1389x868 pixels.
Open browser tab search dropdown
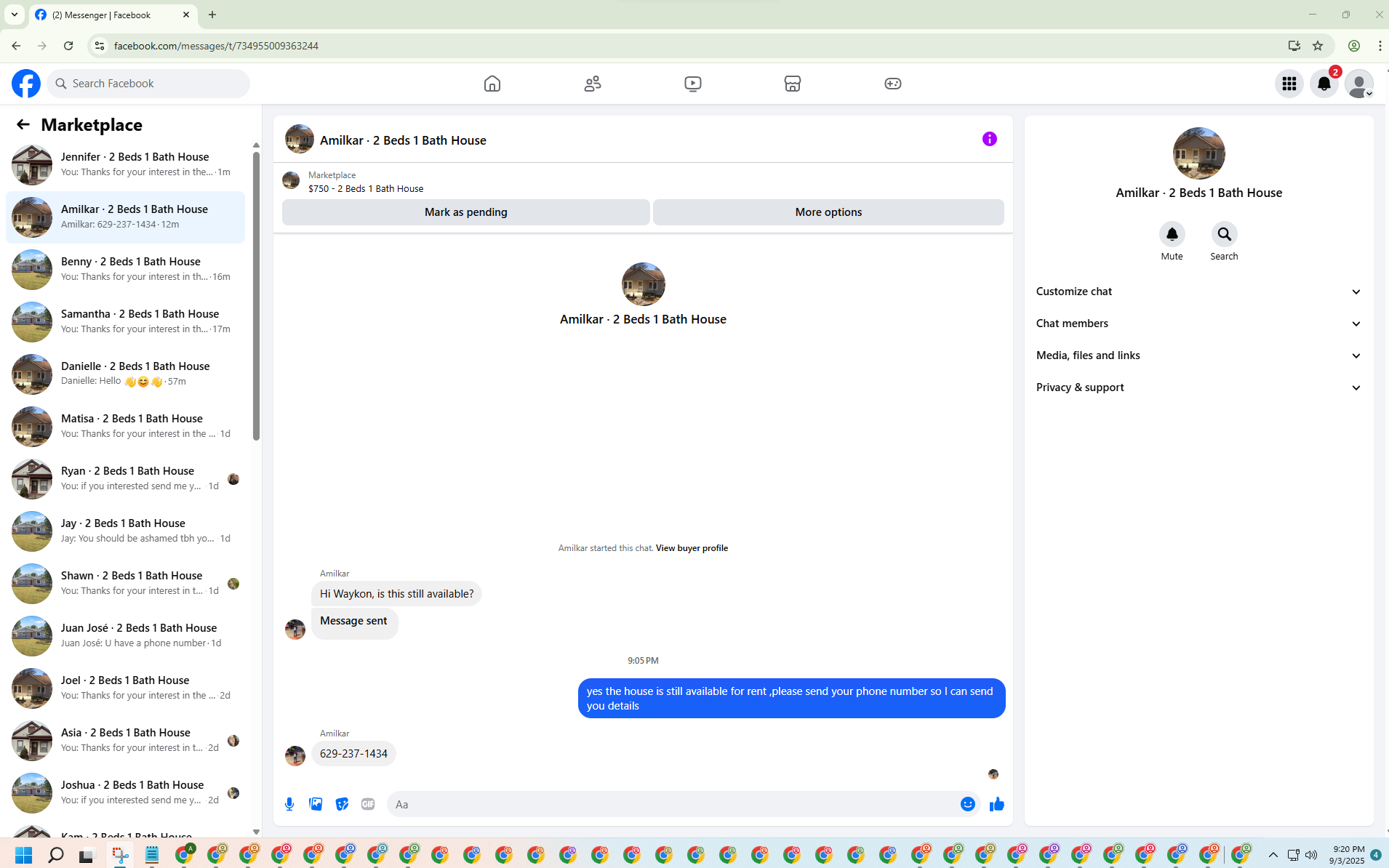click(x=14, y=15)
